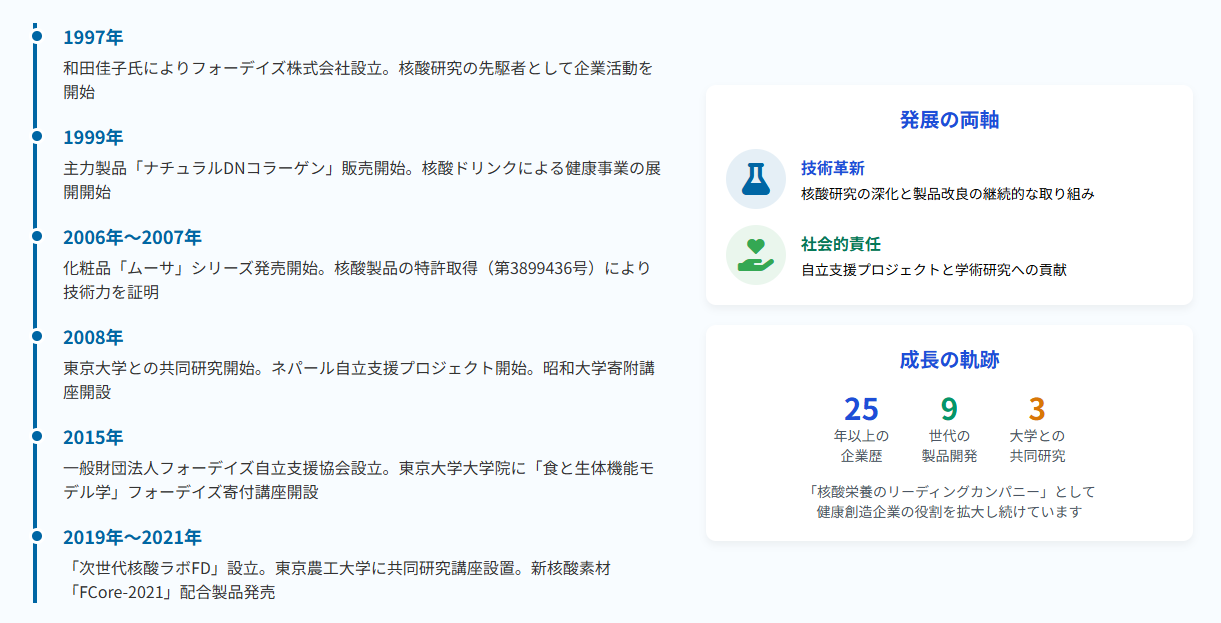This screenshot has height=623, width=1221.
Task: Select the 2015年 timeline dot
Action: pyautogui.click(x=37, y=436)
